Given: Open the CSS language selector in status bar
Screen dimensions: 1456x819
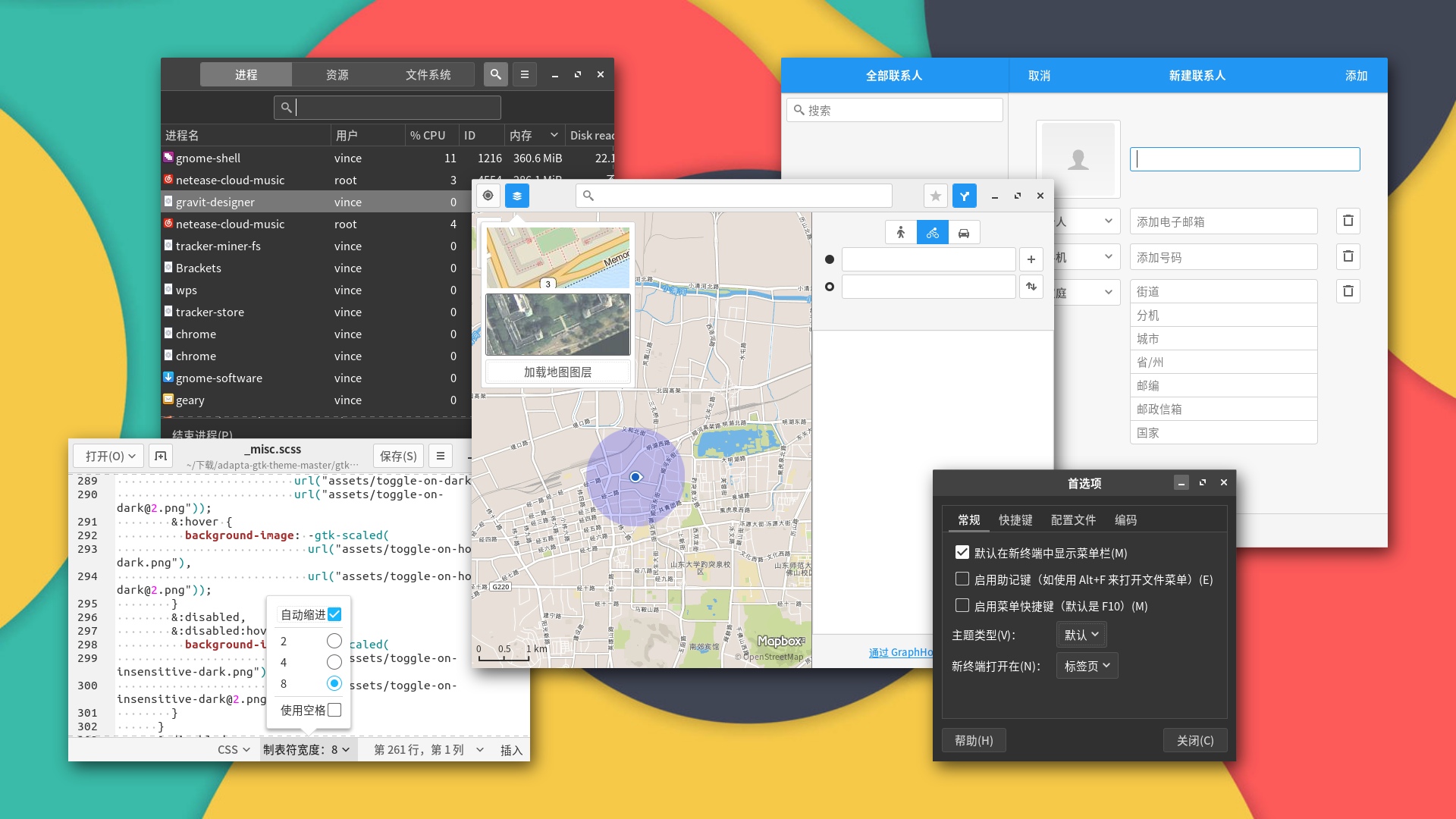Looking at the screenshot, I should click(x=234, y=749).
